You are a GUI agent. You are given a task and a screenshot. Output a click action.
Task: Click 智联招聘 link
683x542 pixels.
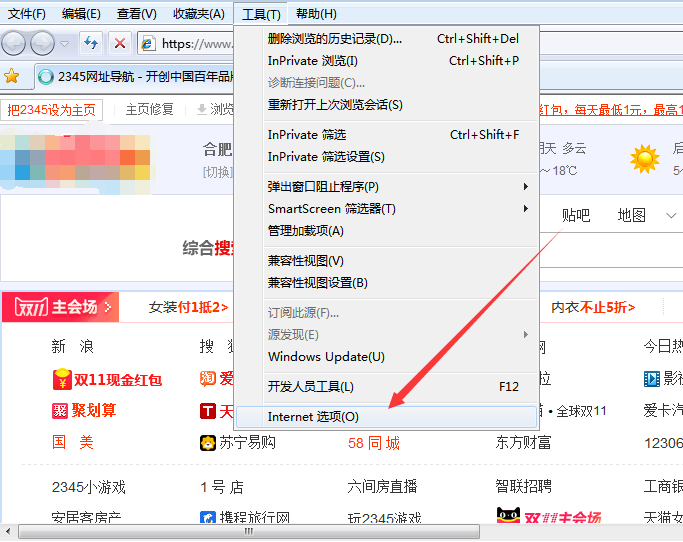523,486
